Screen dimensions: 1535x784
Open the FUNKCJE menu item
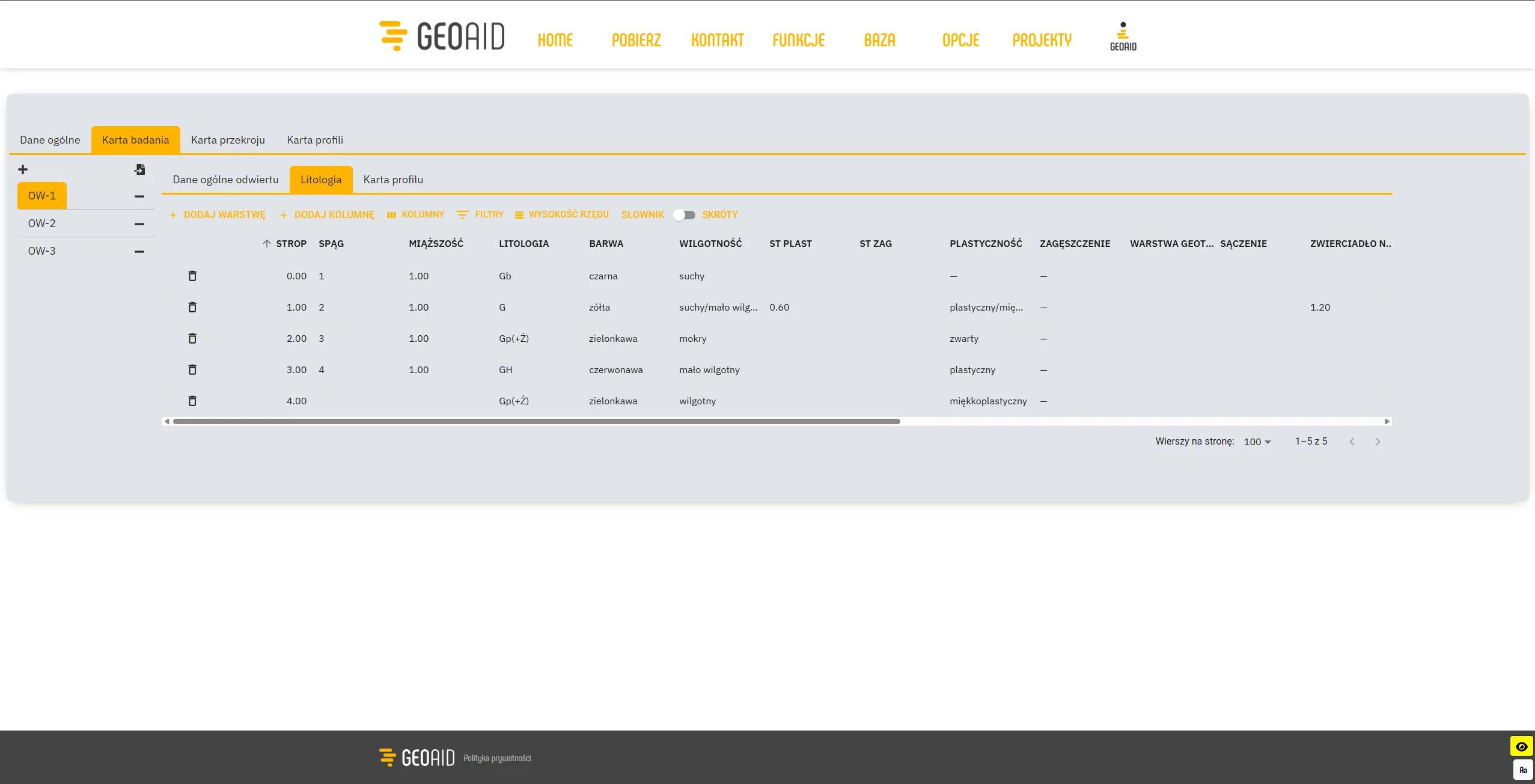[798, 40]
